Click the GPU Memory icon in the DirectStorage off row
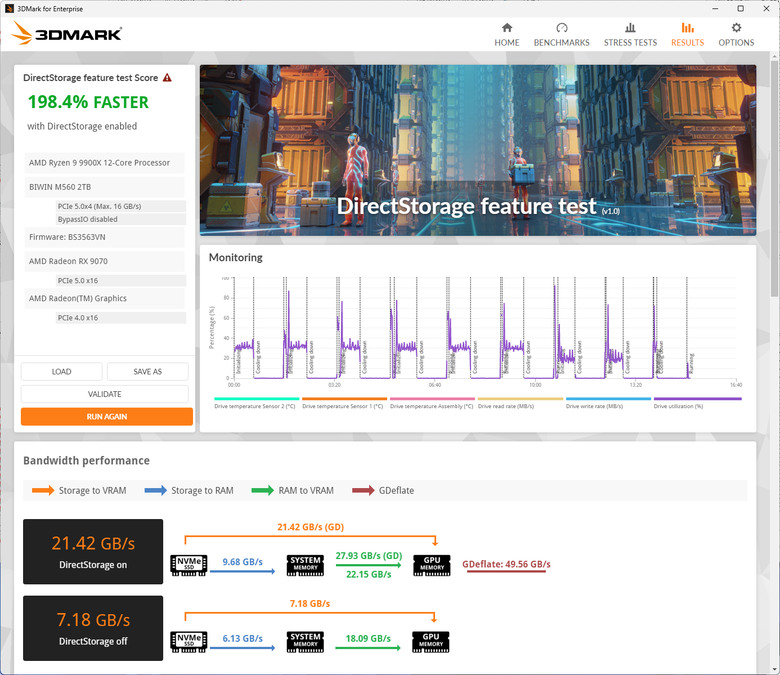Image resolution: width=780 pixels, height=675 pixels. pyautogui.click(x=431, y=642)
